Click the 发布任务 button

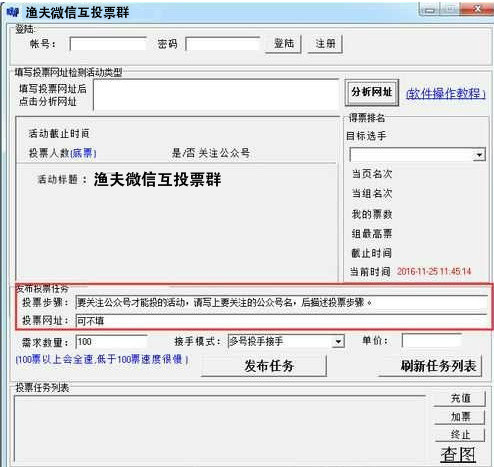pos(264,366)
